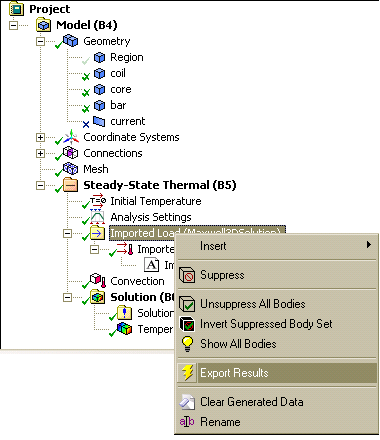Click the Coordinate Systems axis icon
The width and height of the screenshot is (380, 440).
71,137
